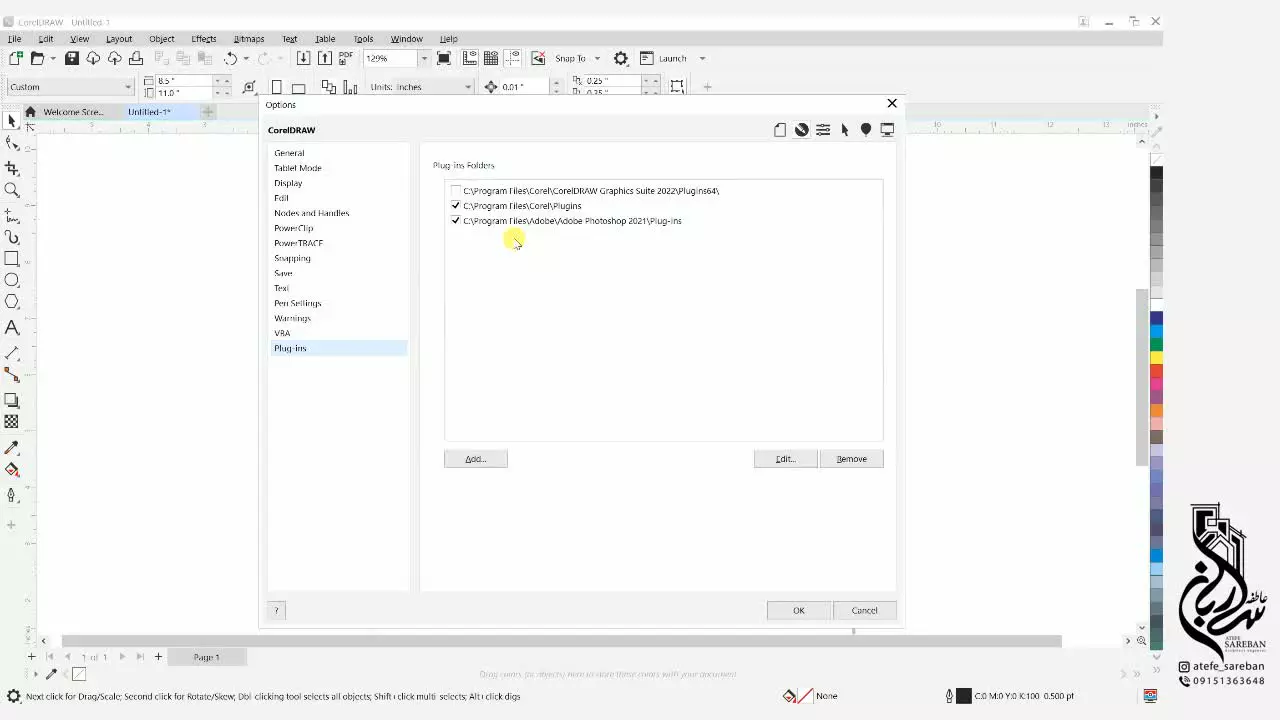
Task: Enable the CorelDRAW Graphics Suite 2022 Plugins64 folder
Action: coord(456,191)
